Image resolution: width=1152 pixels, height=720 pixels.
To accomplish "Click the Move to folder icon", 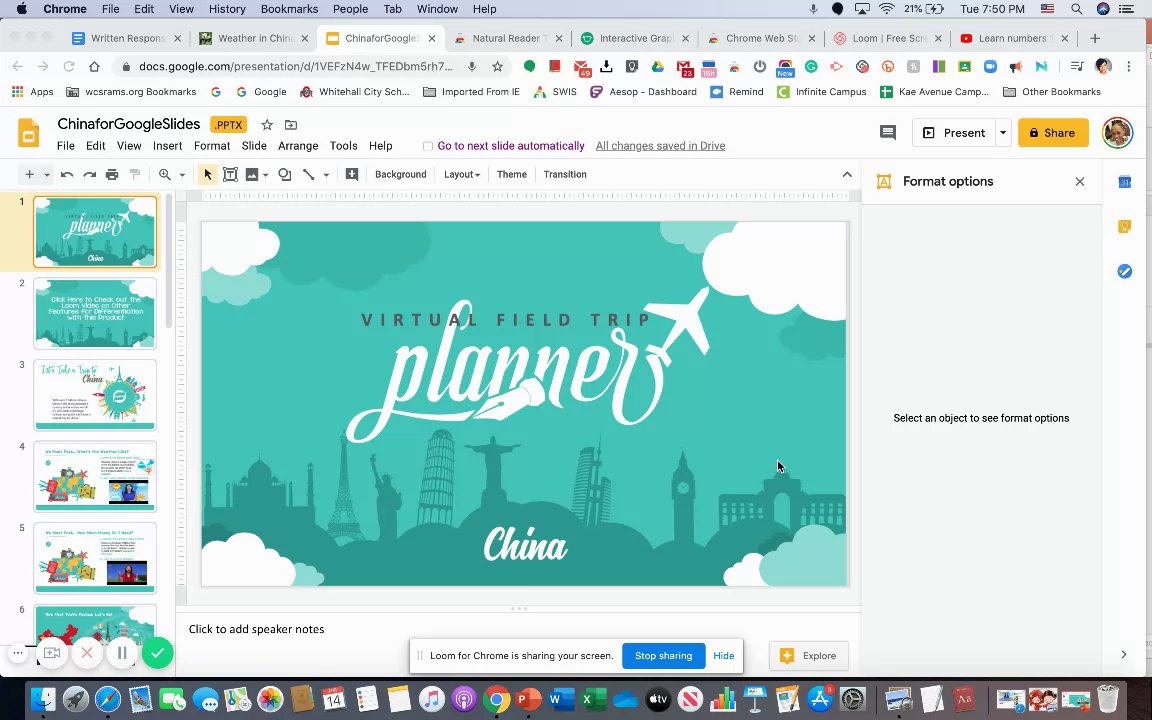I will tap(291, 125).
